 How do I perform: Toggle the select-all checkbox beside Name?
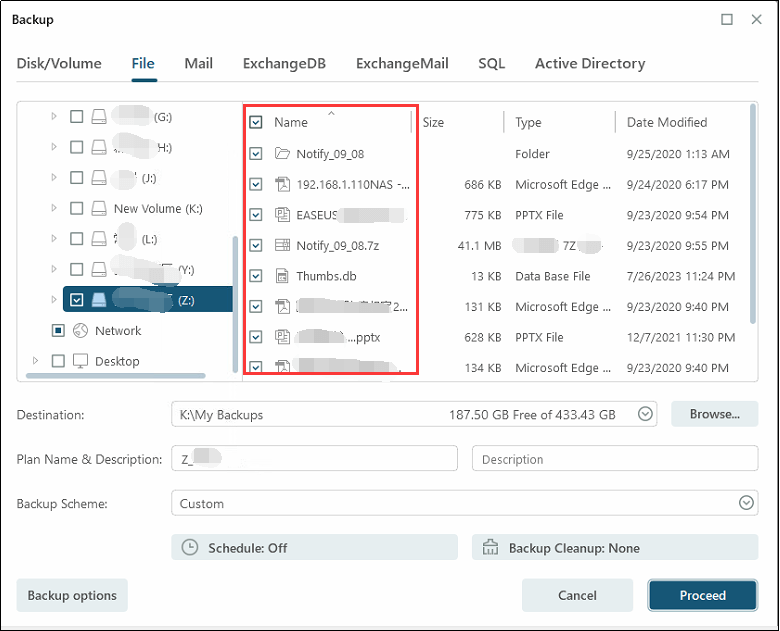(x=256, y=122)
